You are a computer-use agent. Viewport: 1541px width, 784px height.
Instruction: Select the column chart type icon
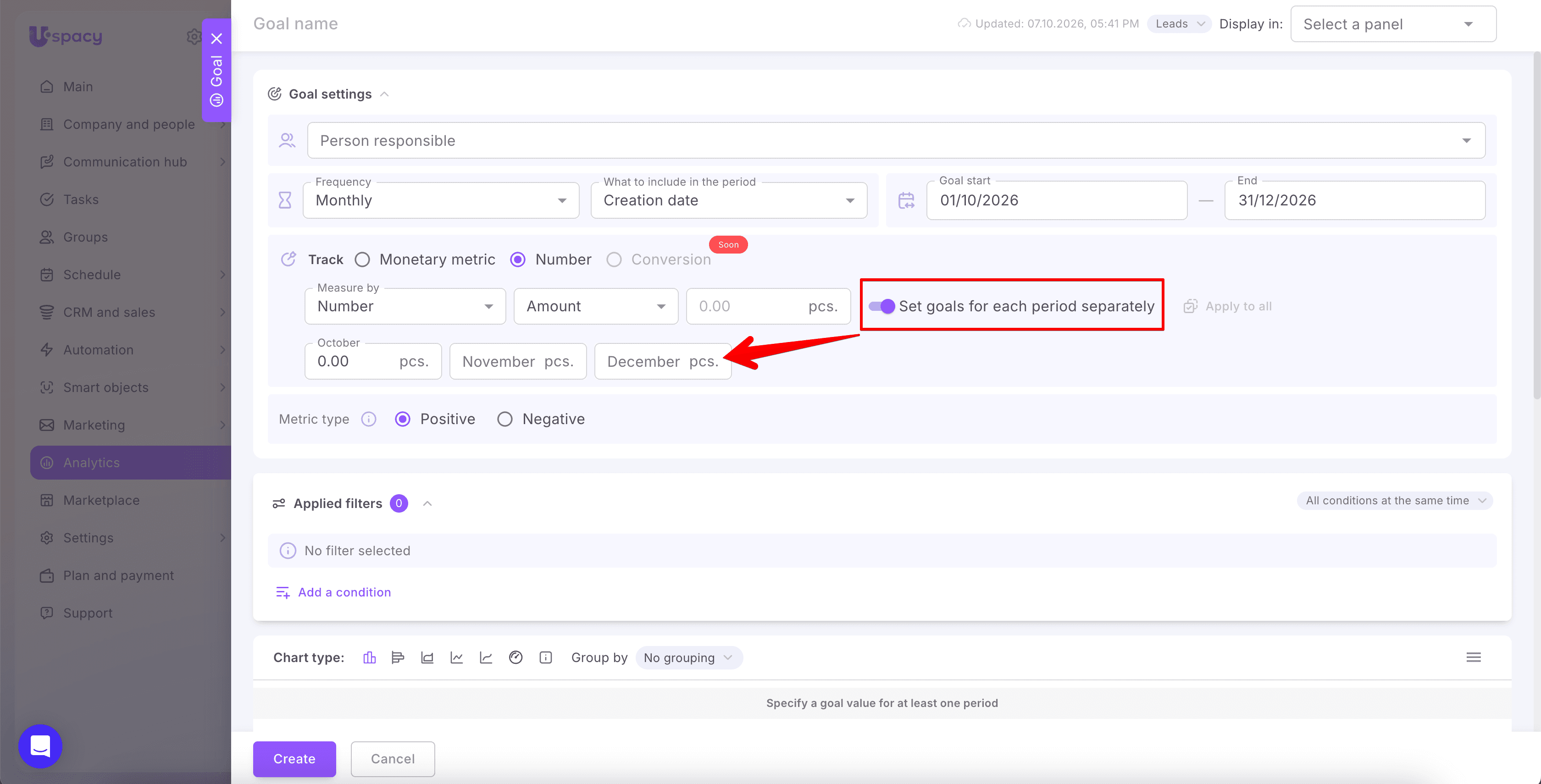coord(369,658)
